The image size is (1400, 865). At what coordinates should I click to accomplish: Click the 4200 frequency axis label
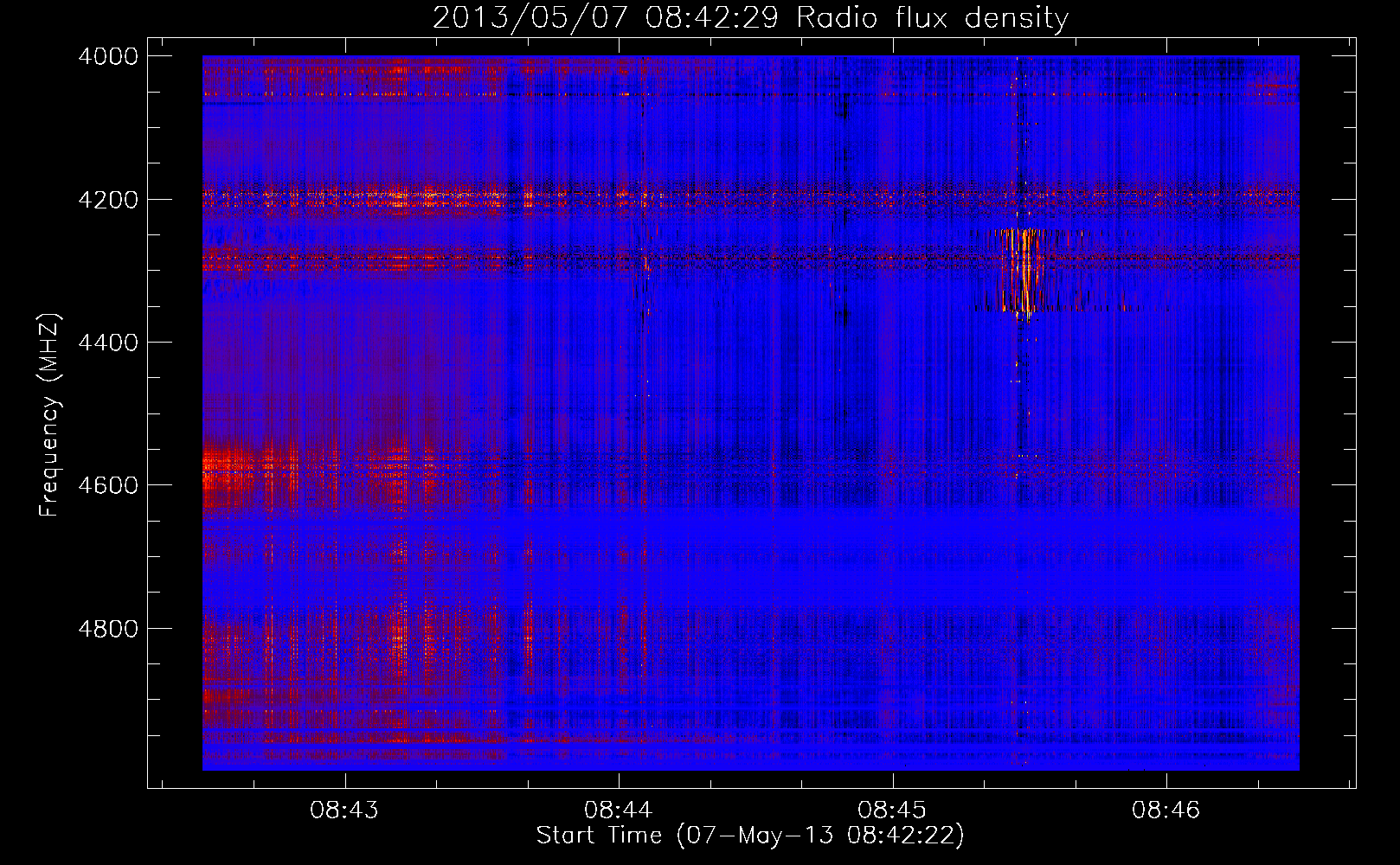tap(107, 199)
